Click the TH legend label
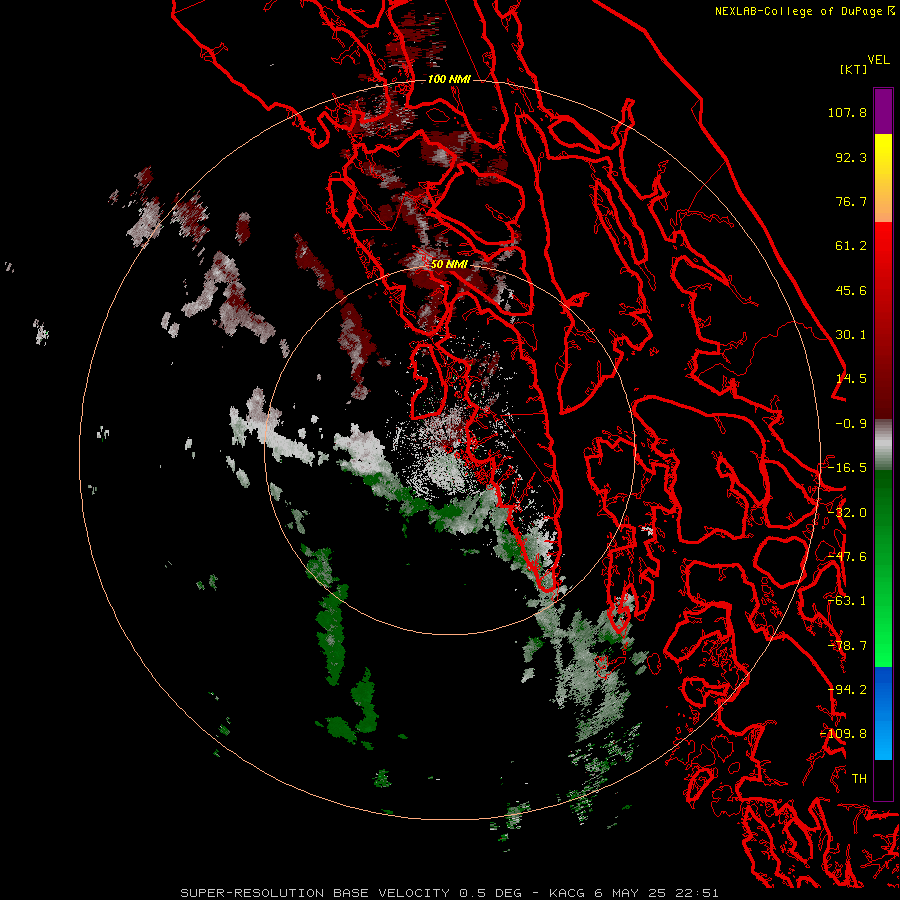This screenshot has height=900, width=900. tap(859, 779)
